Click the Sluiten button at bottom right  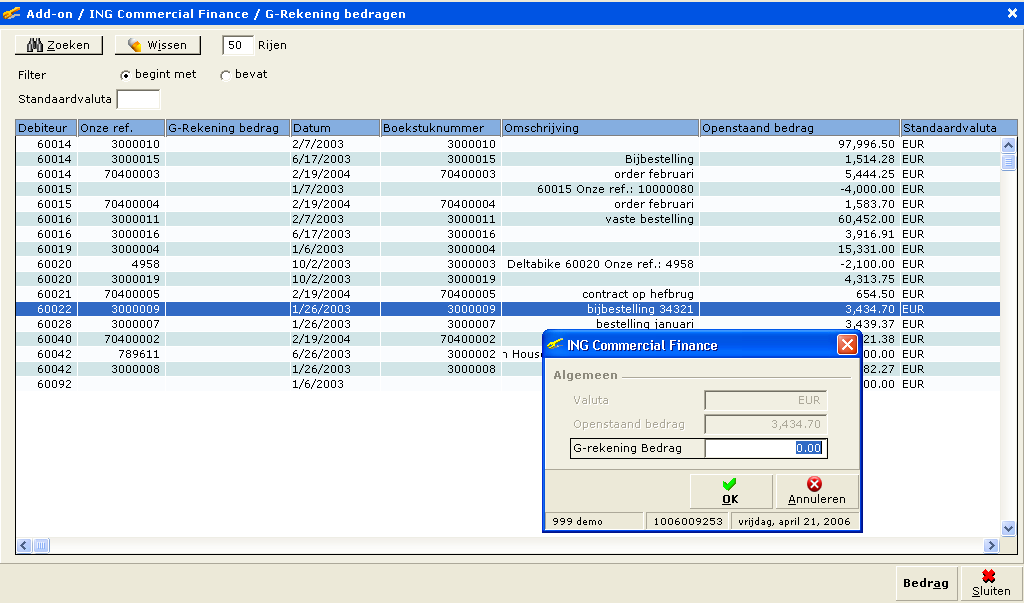[990, 583]
